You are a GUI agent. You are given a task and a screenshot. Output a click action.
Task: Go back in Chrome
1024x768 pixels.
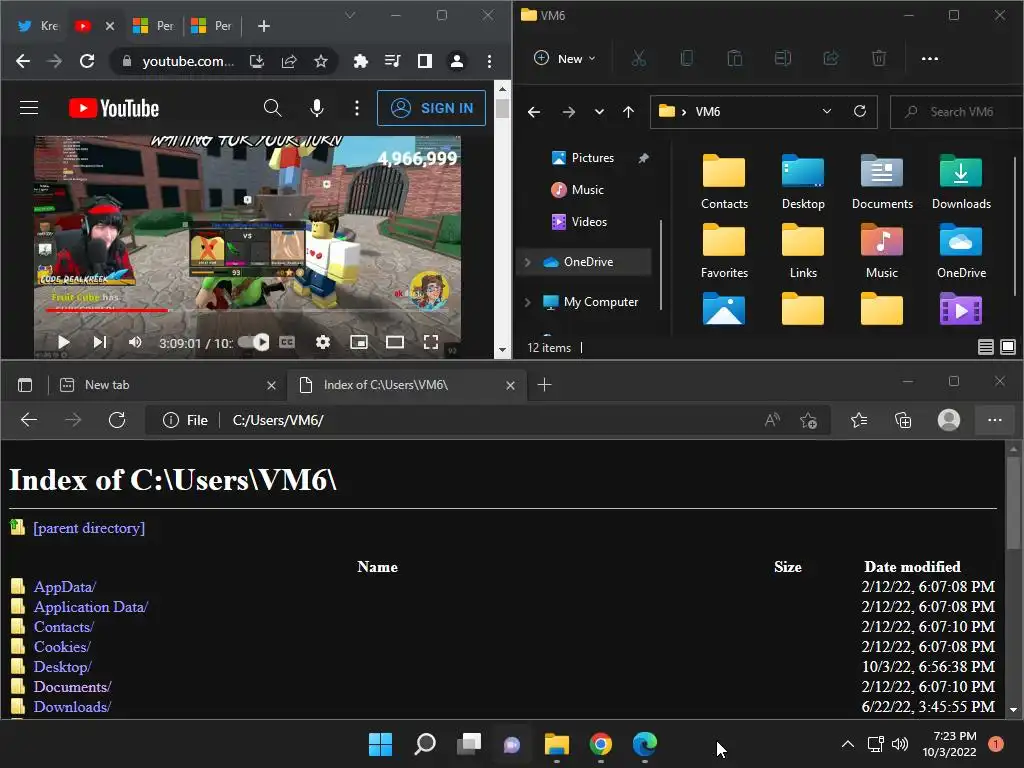click(x=23, y=61)
